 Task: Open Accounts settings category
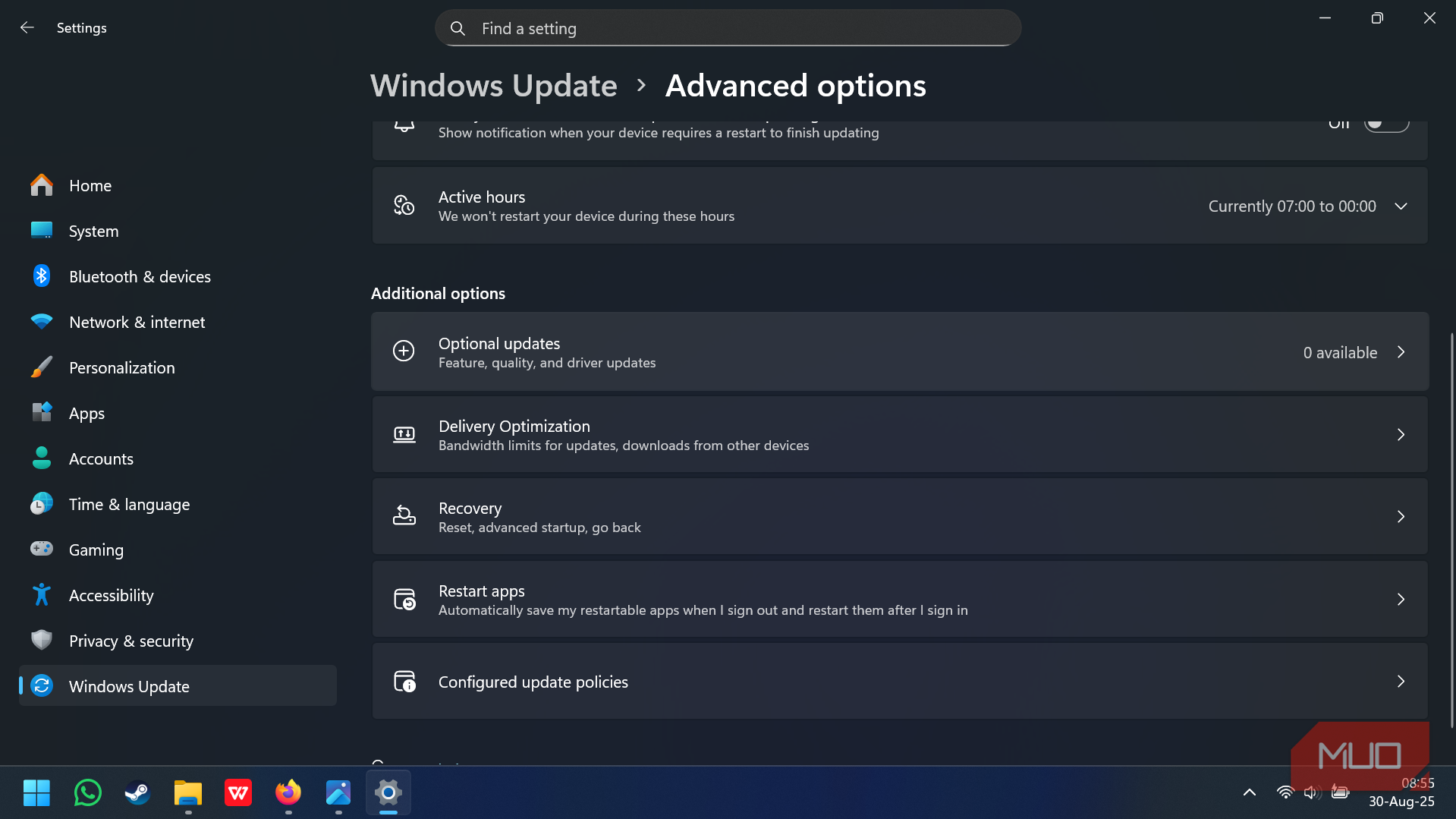[178, 458]
